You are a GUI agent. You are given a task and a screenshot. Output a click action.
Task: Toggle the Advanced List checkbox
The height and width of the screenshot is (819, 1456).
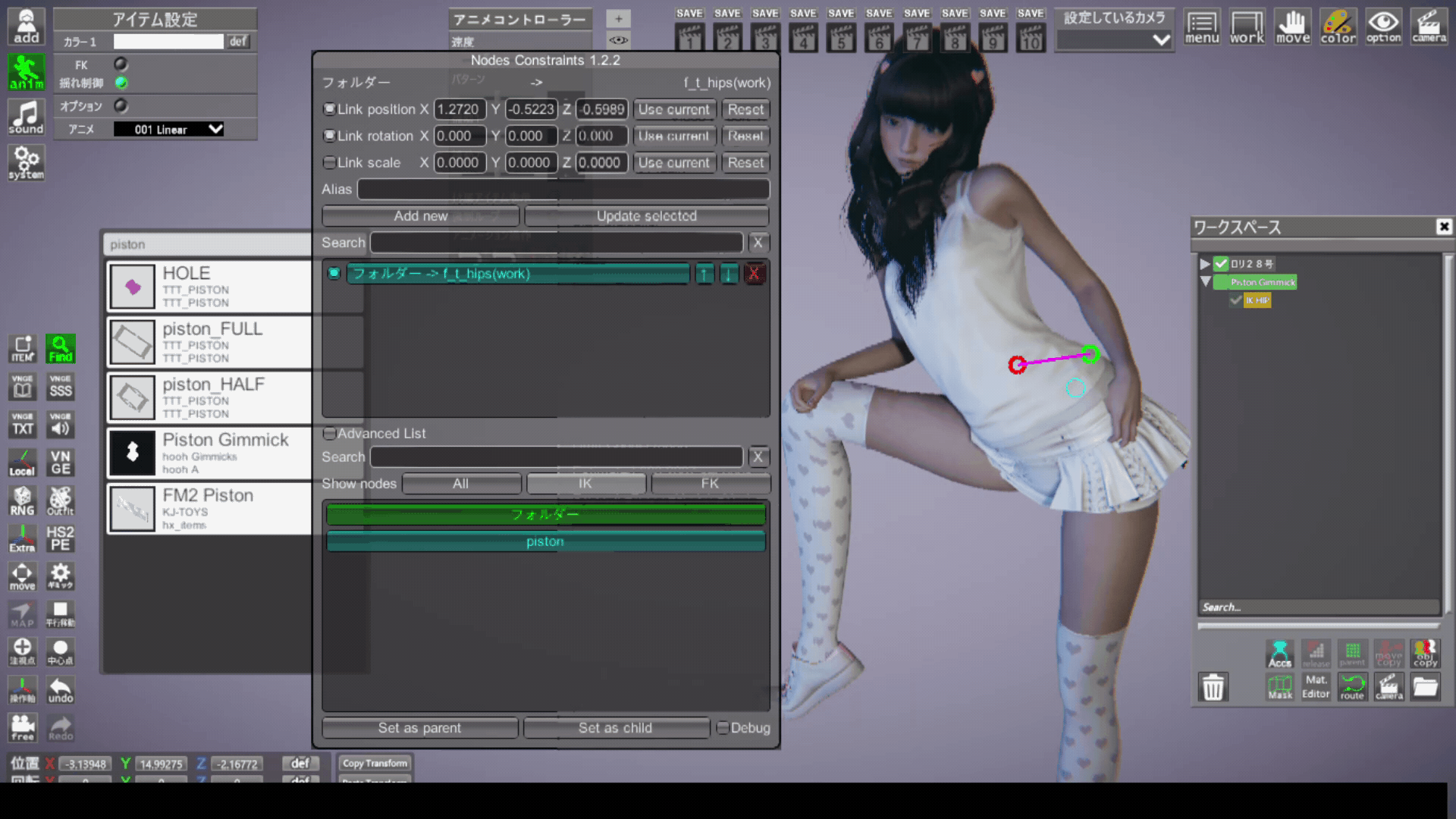[x=329, y=433]
